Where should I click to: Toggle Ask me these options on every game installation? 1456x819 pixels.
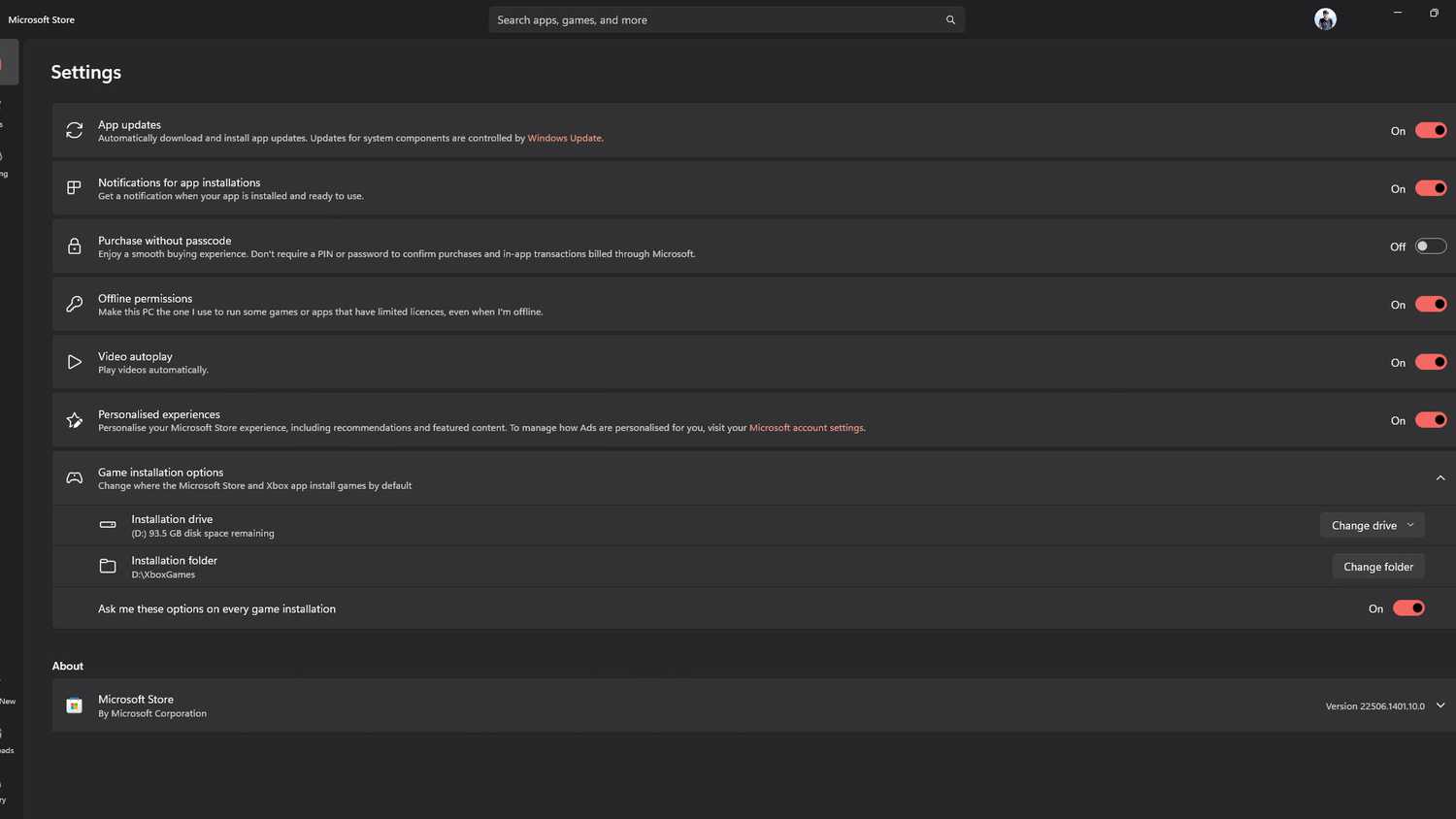tap(1408, 608)
